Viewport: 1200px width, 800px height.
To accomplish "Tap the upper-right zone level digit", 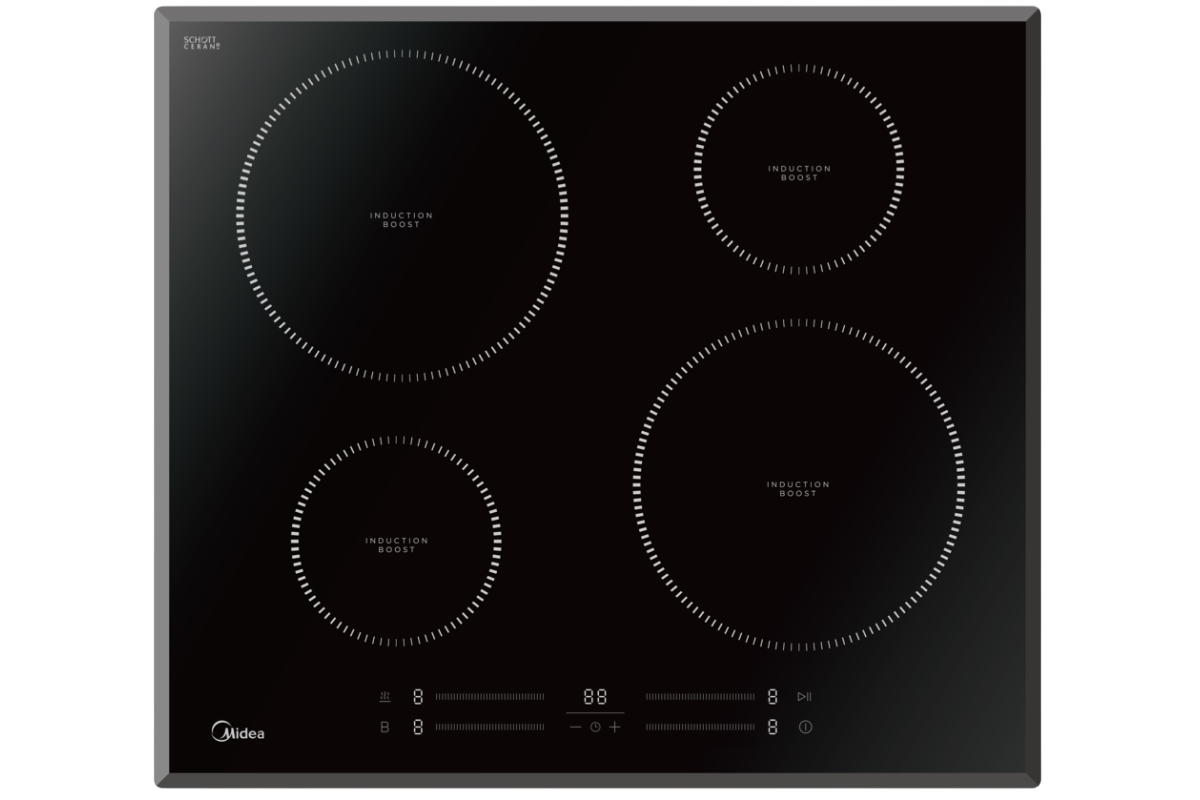I will click(x=772, y=697).
